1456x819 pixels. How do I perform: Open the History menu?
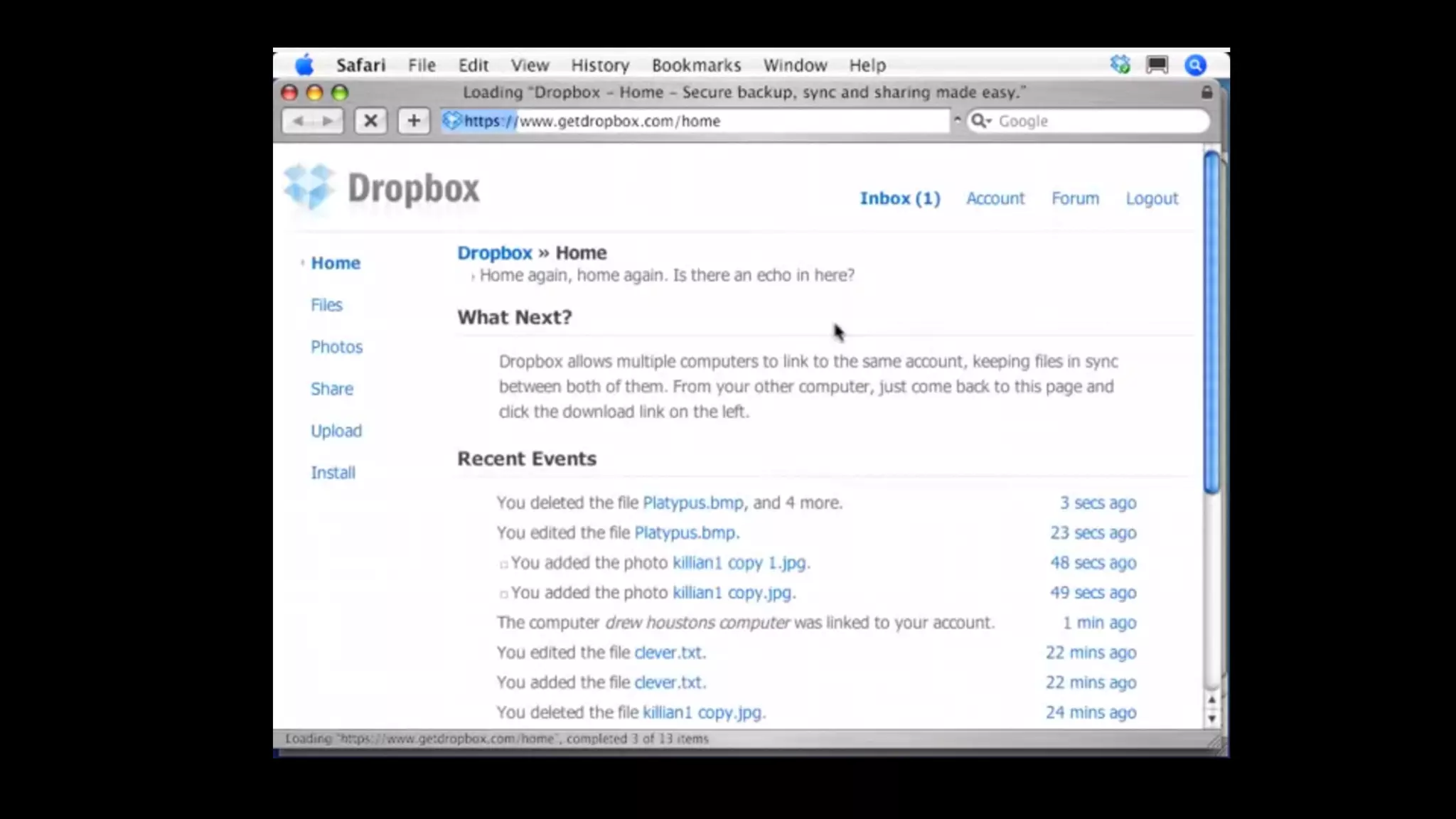point(600,65)
